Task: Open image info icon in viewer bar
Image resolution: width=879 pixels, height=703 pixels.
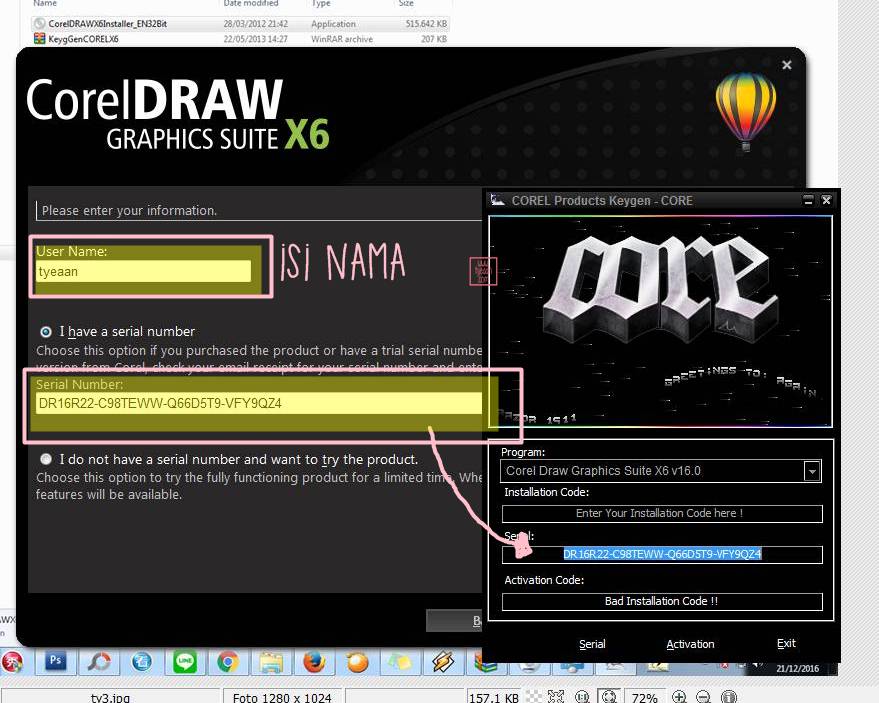Action: coord(728,697)
